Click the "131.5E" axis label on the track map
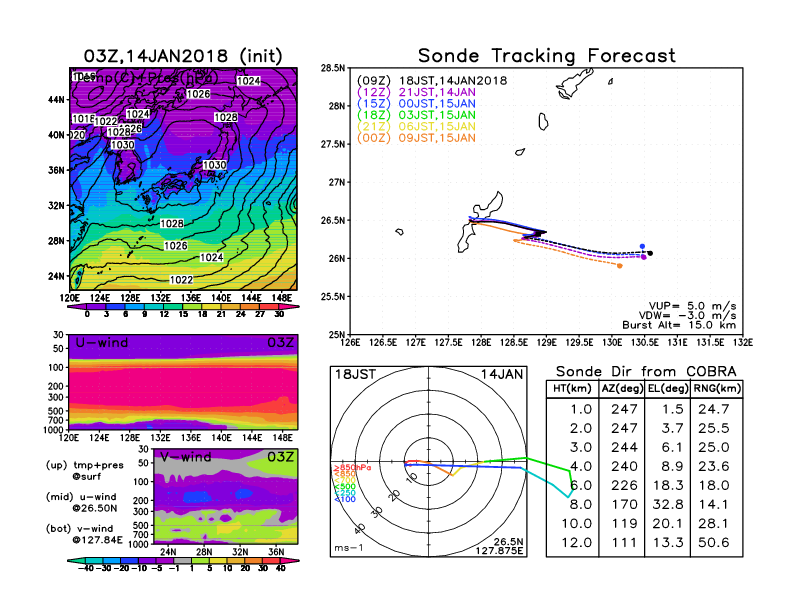792x612 pixels. pyautogui.click(x=710, y=343)
